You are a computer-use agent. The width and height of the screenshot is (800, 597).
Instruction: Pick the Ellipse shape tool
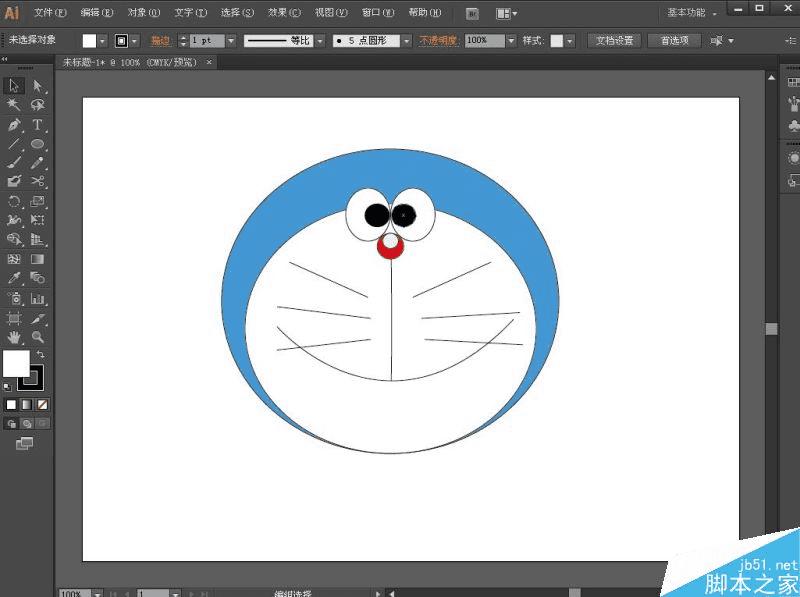37,144
